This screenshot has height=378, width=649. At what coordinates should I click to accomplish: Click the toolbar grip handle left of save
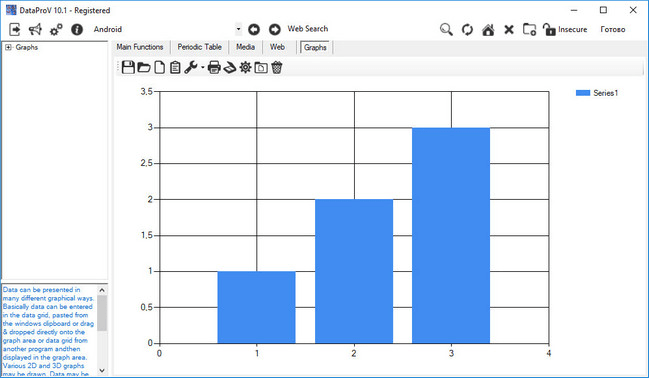click(118, 67)
